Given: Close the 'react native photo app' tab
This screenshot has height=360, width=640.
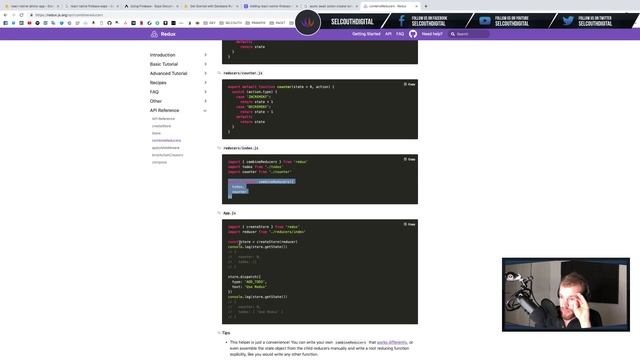Looking at the screenshot, I should [58, 6].
